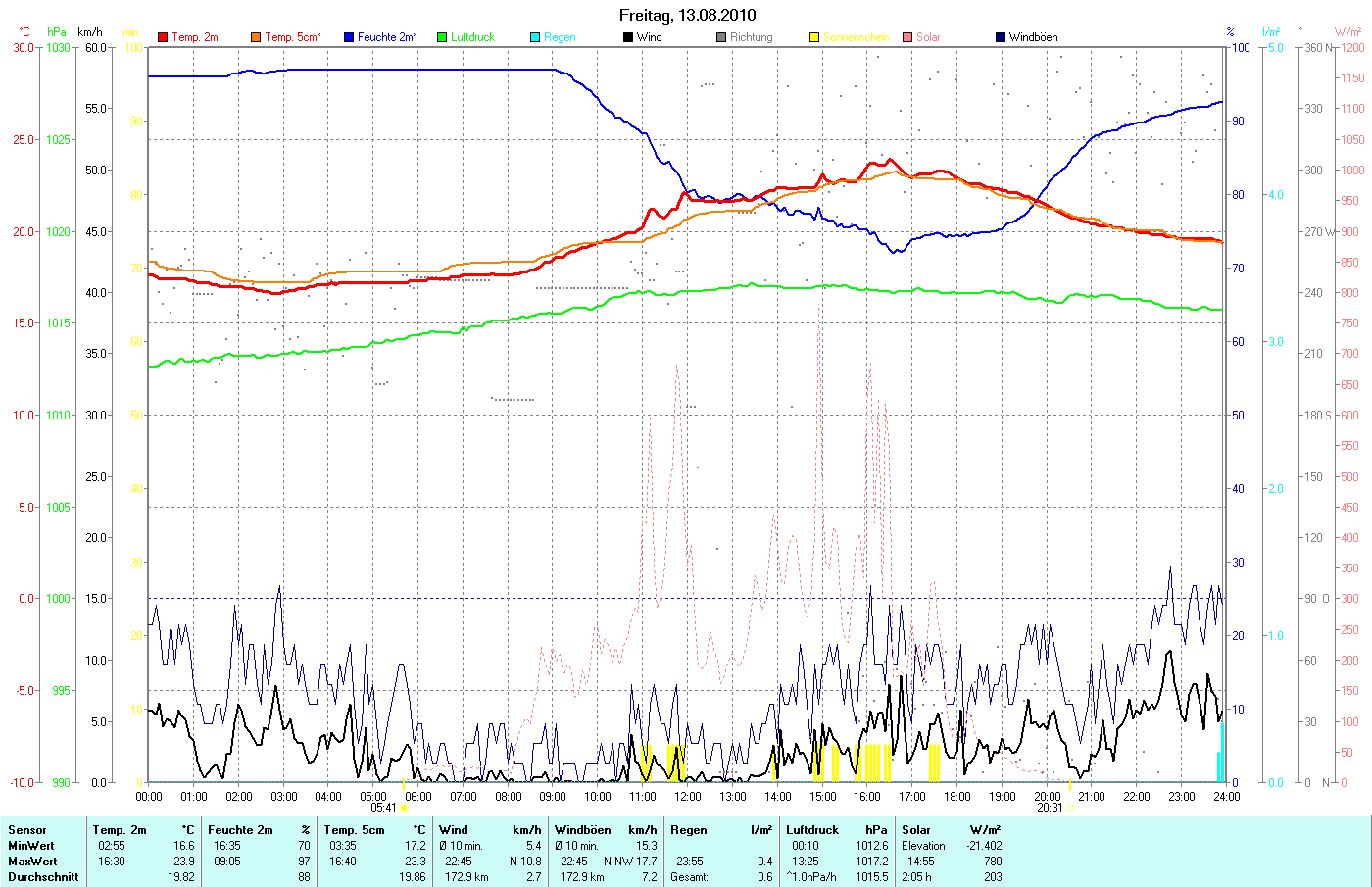Click the green Luftdruck legend swatch

(x=442, y=37)
